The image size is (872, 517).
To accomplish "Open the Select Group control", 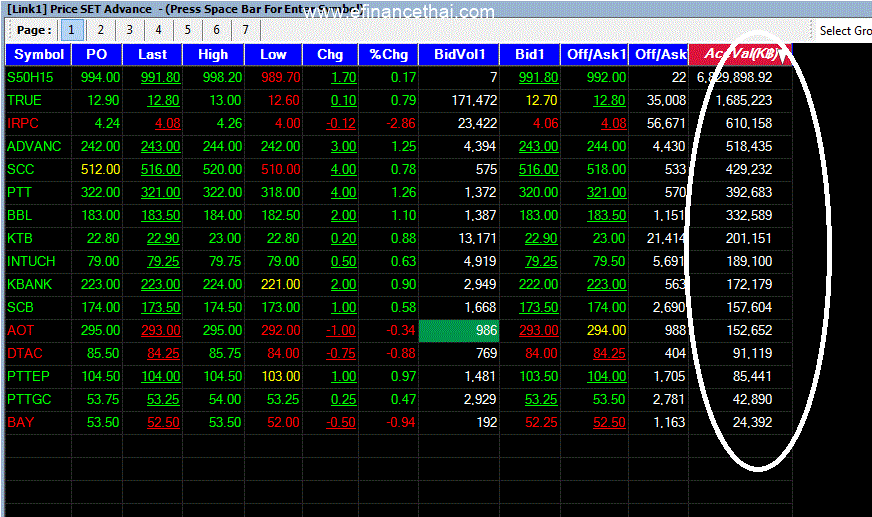I will 845,31.
